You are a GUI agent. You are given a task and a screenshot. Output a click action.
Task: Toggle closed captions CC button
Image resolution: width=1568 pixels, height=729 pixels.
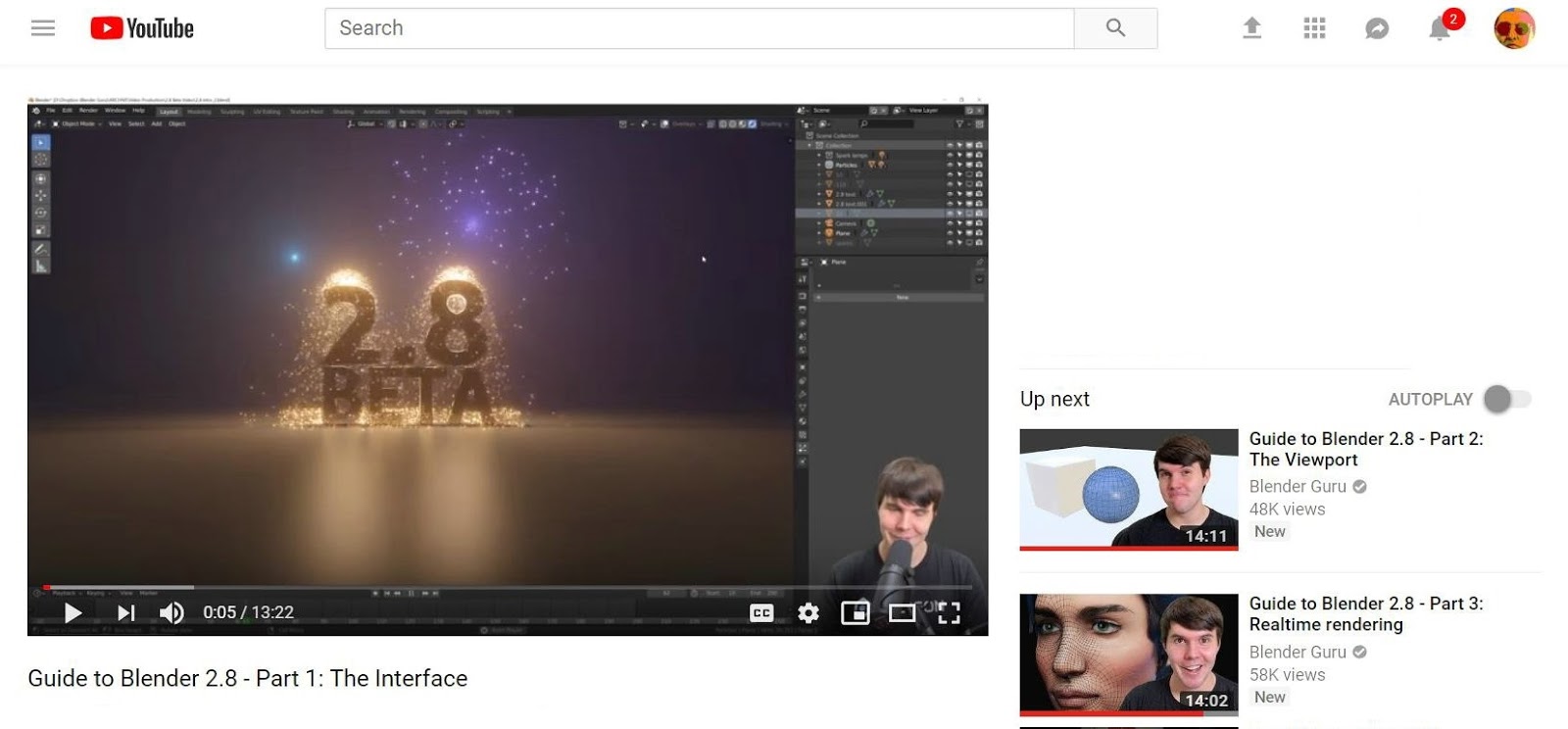coord(761,613)
